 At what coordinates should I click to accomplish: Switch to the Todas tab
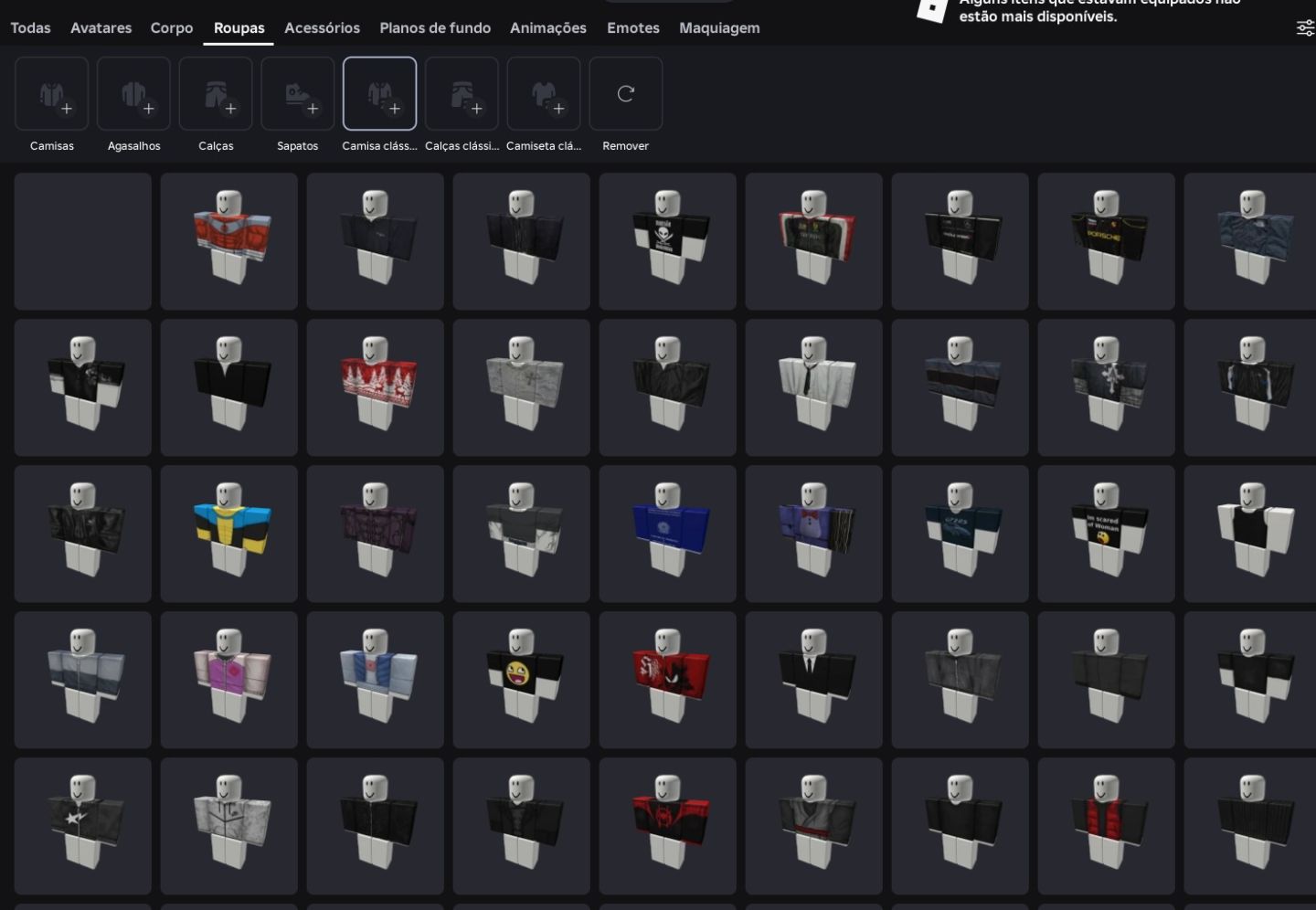30,28
